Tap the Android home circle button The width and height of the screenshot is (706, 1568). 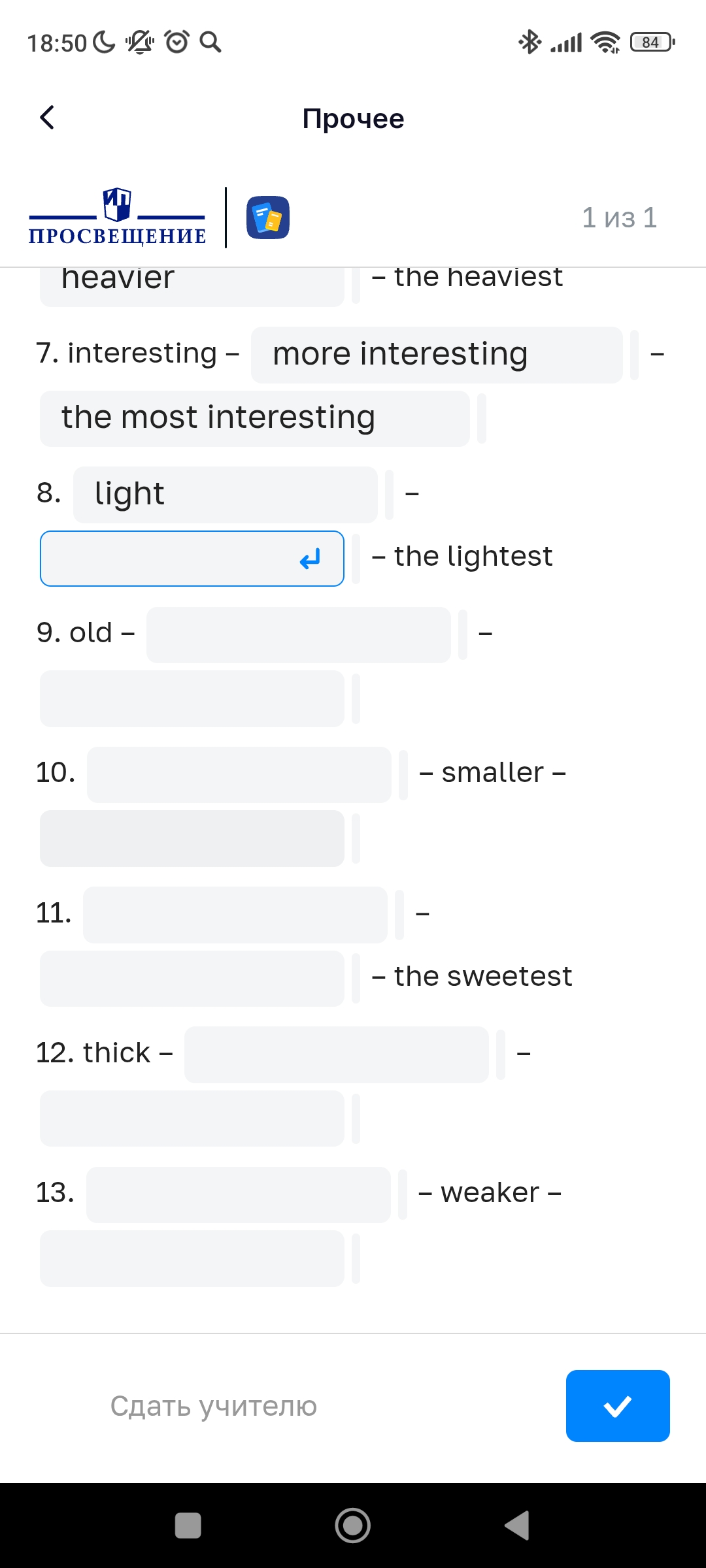(x=353, y=1526)
